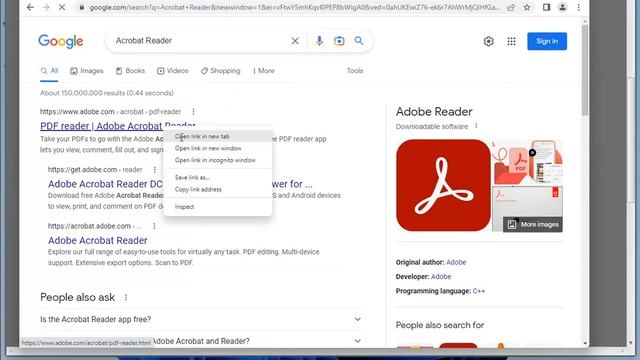The height and width of the screenshot is (360, 640).
Task: Choose Open link in new window
Action: point(218,148)
